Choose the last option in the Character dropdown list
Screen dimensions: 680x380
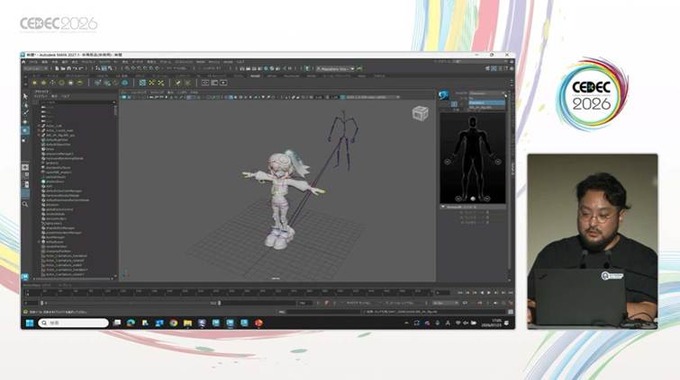(x=487, y=107)
